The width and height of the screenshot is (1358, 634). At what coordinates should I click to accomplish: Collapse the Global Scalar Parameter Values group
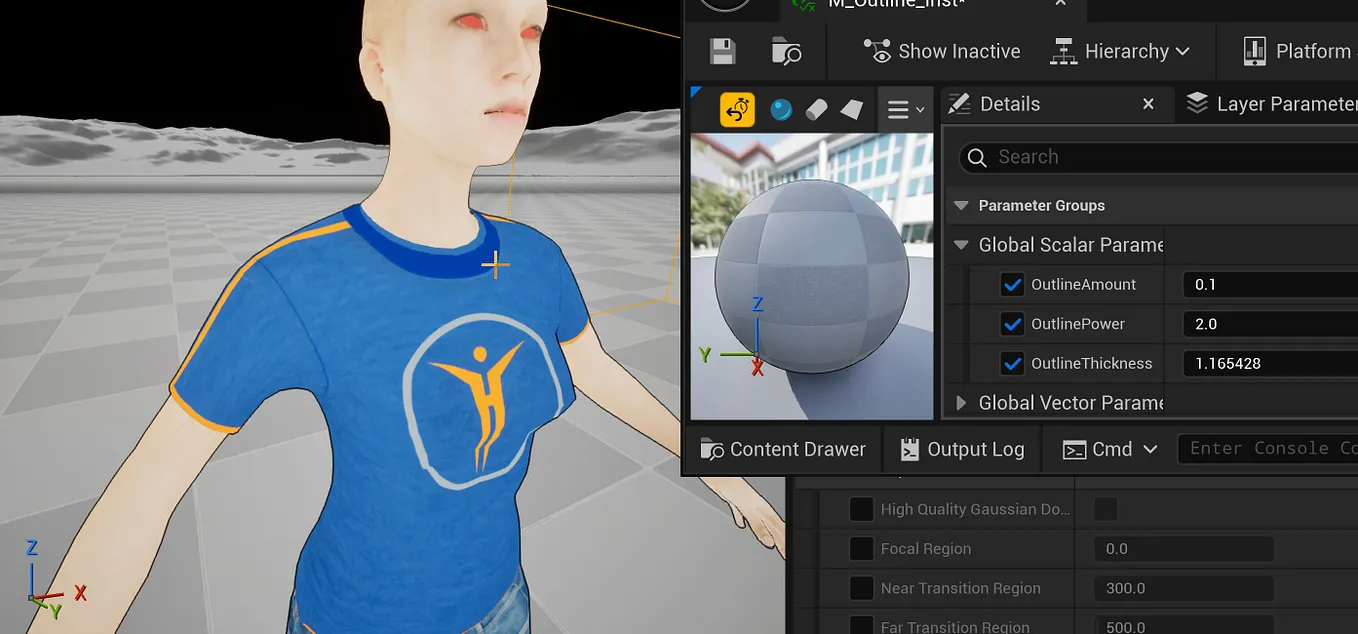[961, 244]
